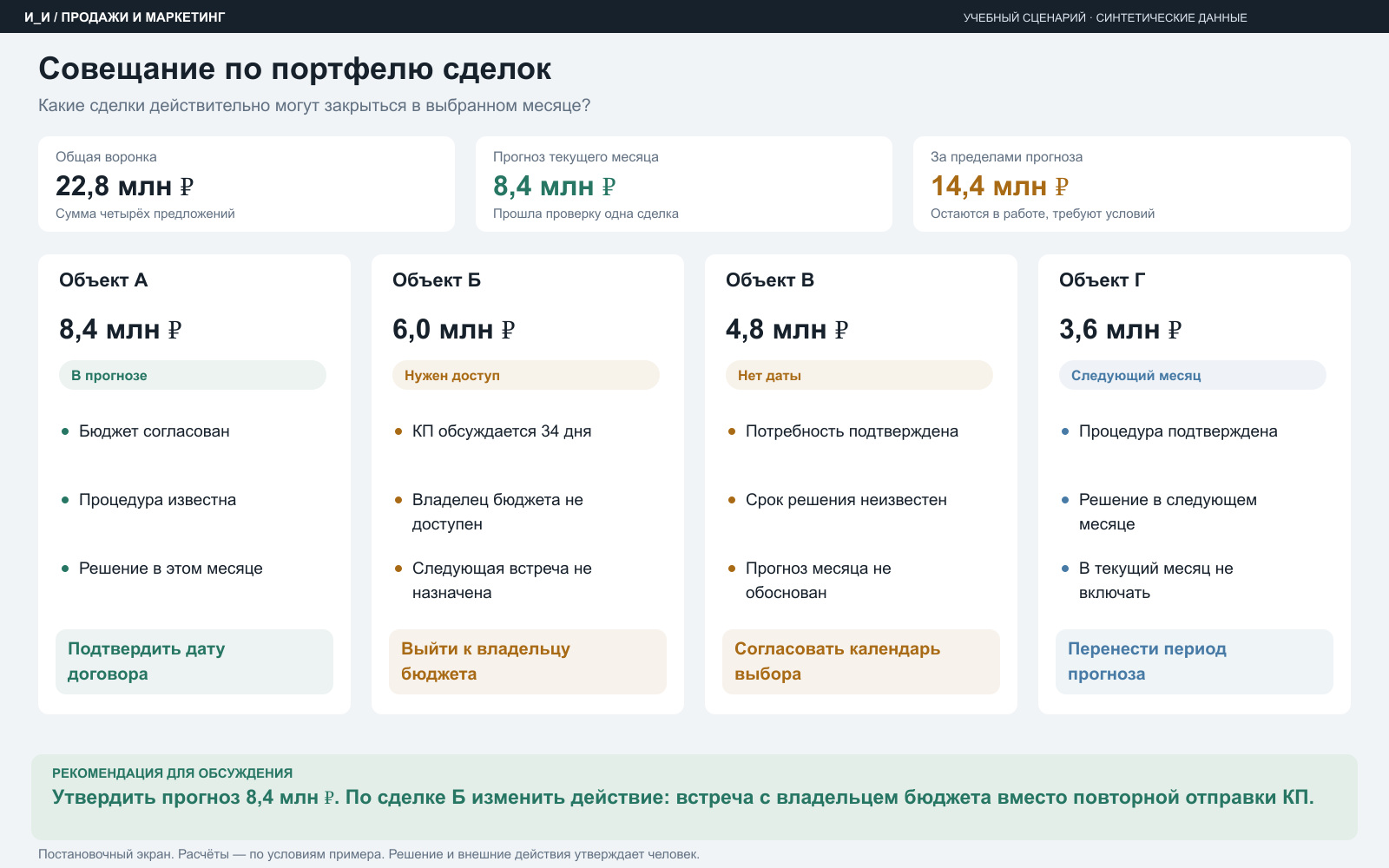The image size is (1389, 868).
Task: Click the footer note 'Постановочный экран'
Action: pyautogui.click(x=105, y=854)
